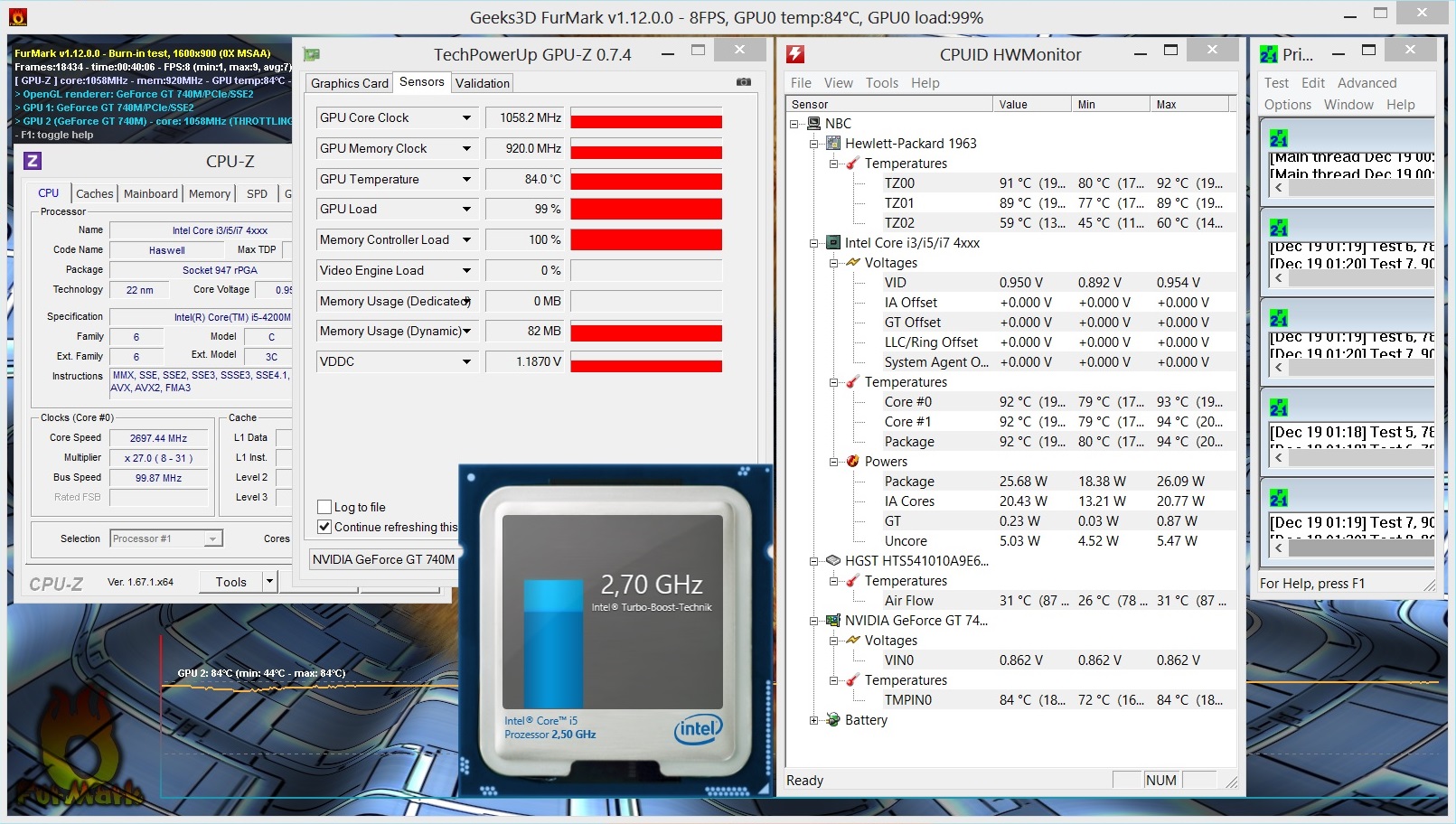The height and width of the screenshot is (824, 1456).
Task: Switch to GPU-Z Validation tab
Action: tap(483, 83)
